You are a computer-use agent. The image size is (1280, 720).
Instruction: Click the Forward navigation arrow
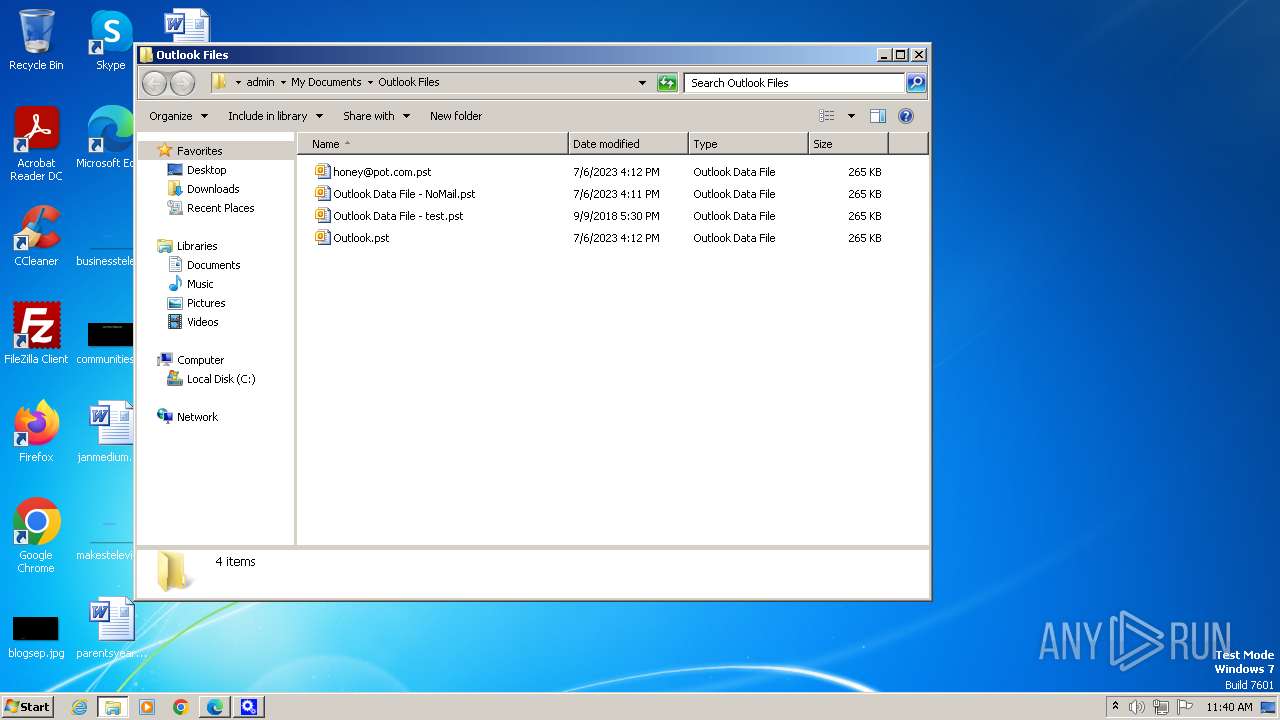(x=182, y=83)
